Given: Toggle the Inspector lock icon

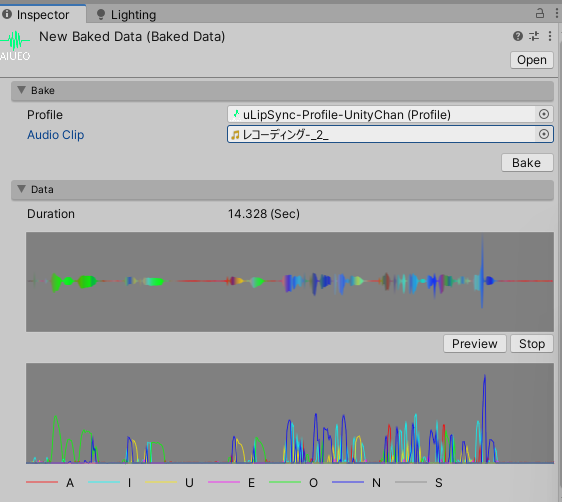Looking at the screenshot, I should pyautogui.click(x=540, y=14).
